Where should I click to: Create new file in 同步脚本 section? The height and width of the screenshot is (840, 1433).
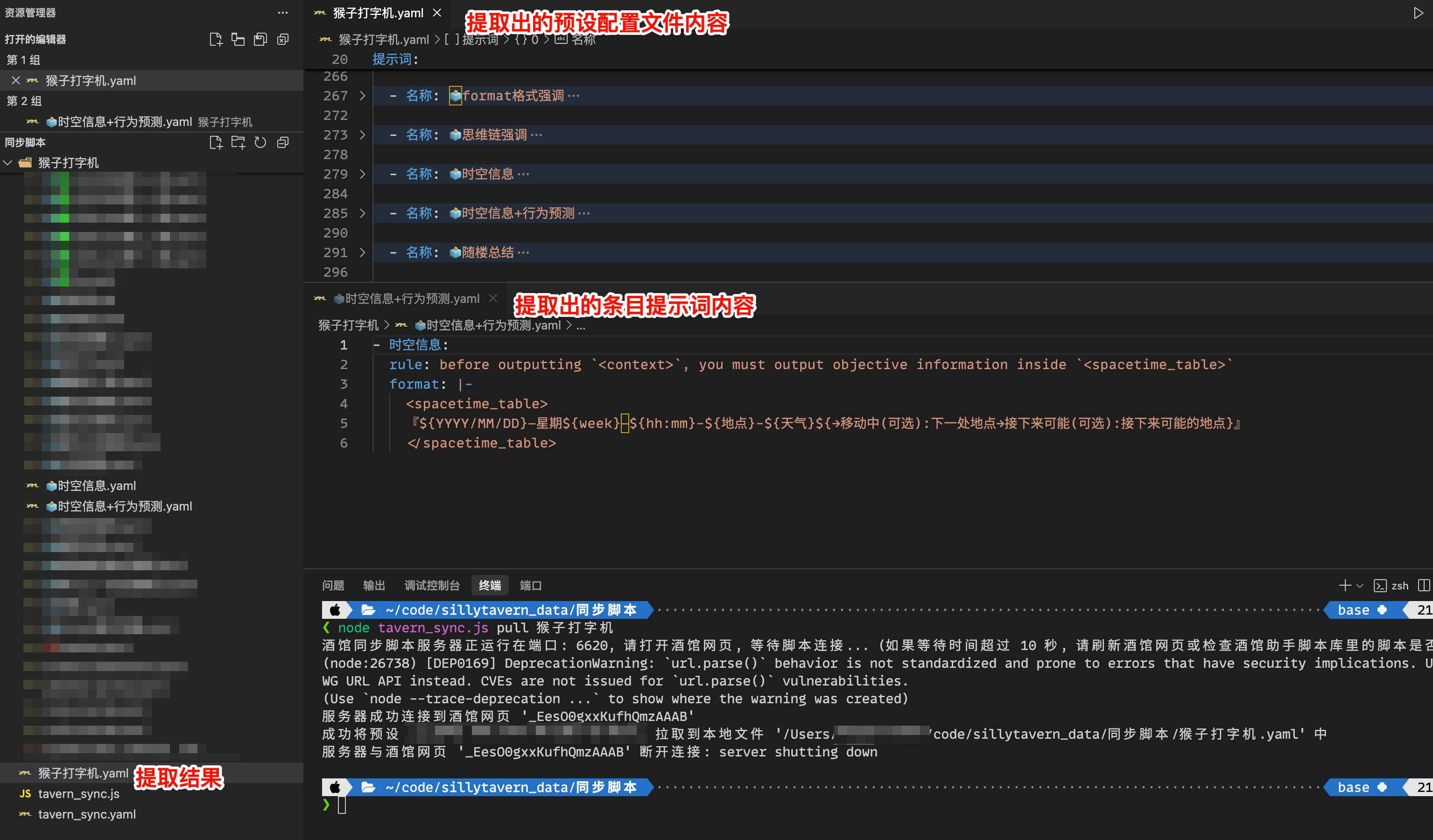tap(216, 143)
